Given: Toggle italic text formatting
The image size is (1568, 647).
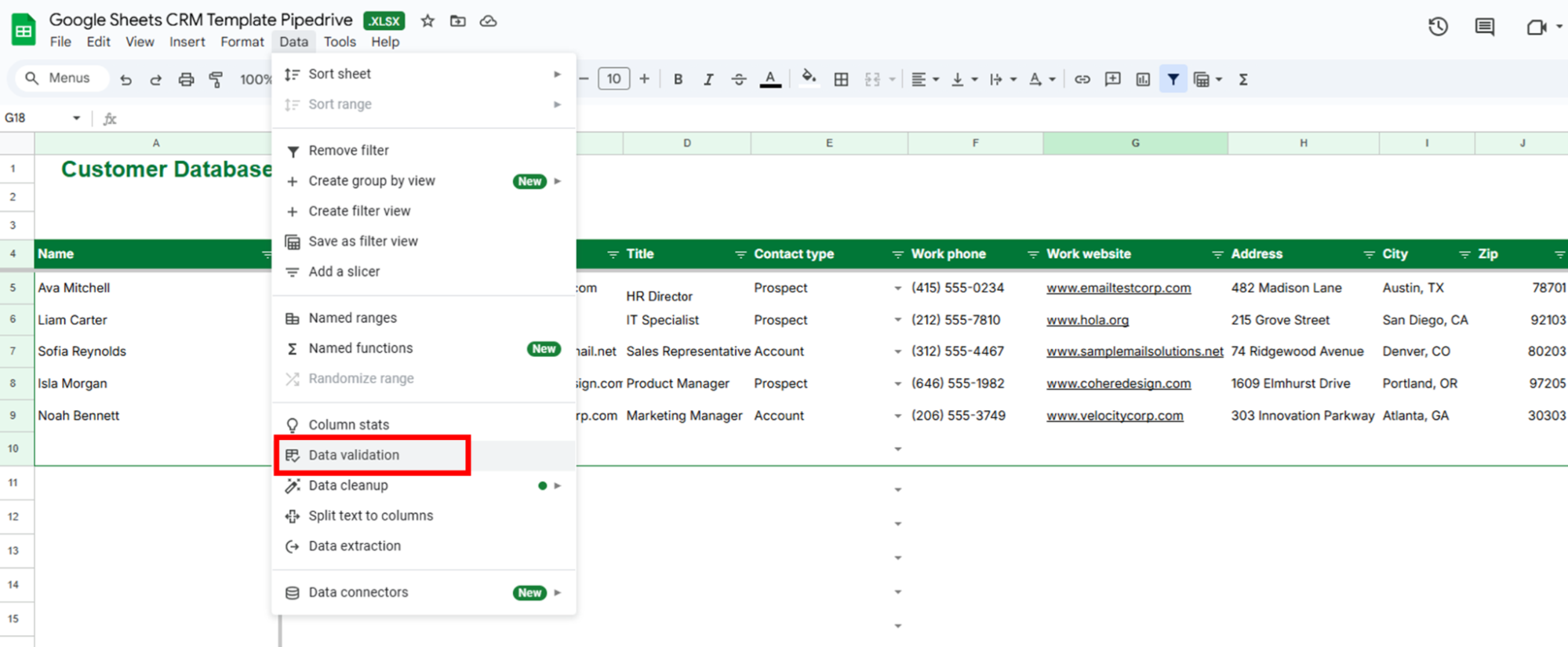Looking at the screenshot, I should 708,79.
